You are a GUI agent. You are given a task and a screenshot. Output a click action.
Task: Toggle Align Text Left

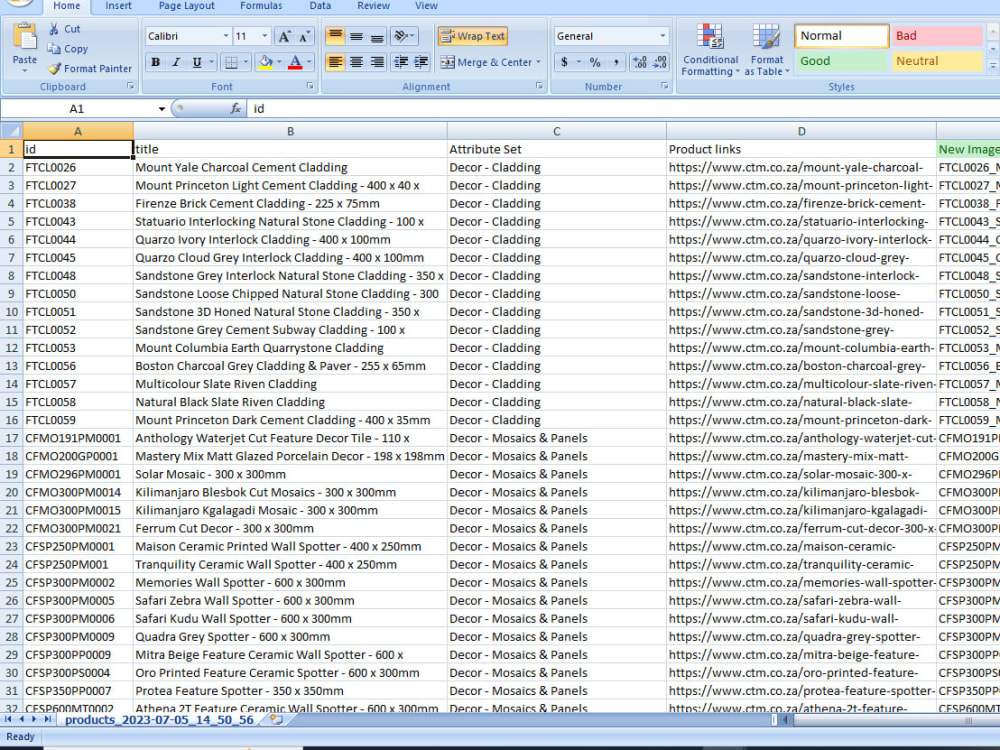(x=335, y=62)
